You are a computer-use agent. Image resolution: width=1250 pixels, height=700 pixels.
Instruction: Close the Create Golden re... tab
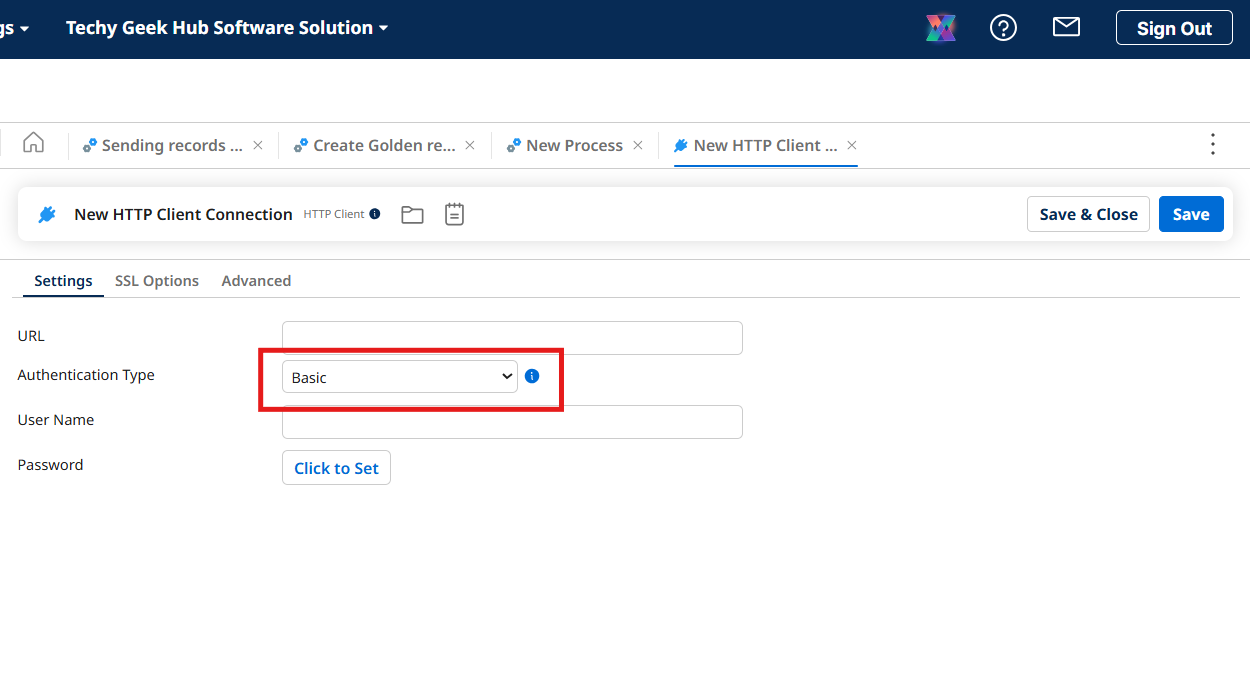[470, 145]
